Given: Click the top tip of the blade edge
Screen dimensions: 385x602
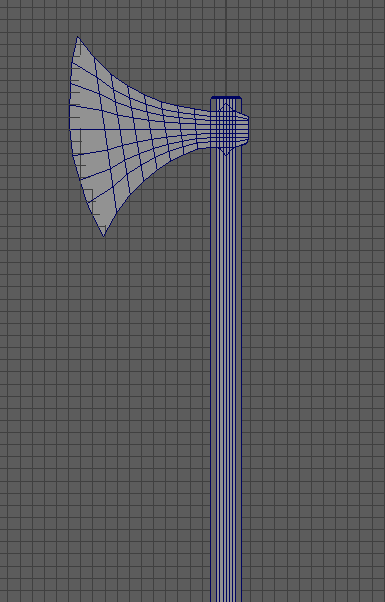Looking at the screenshot, I should (78, 38).
